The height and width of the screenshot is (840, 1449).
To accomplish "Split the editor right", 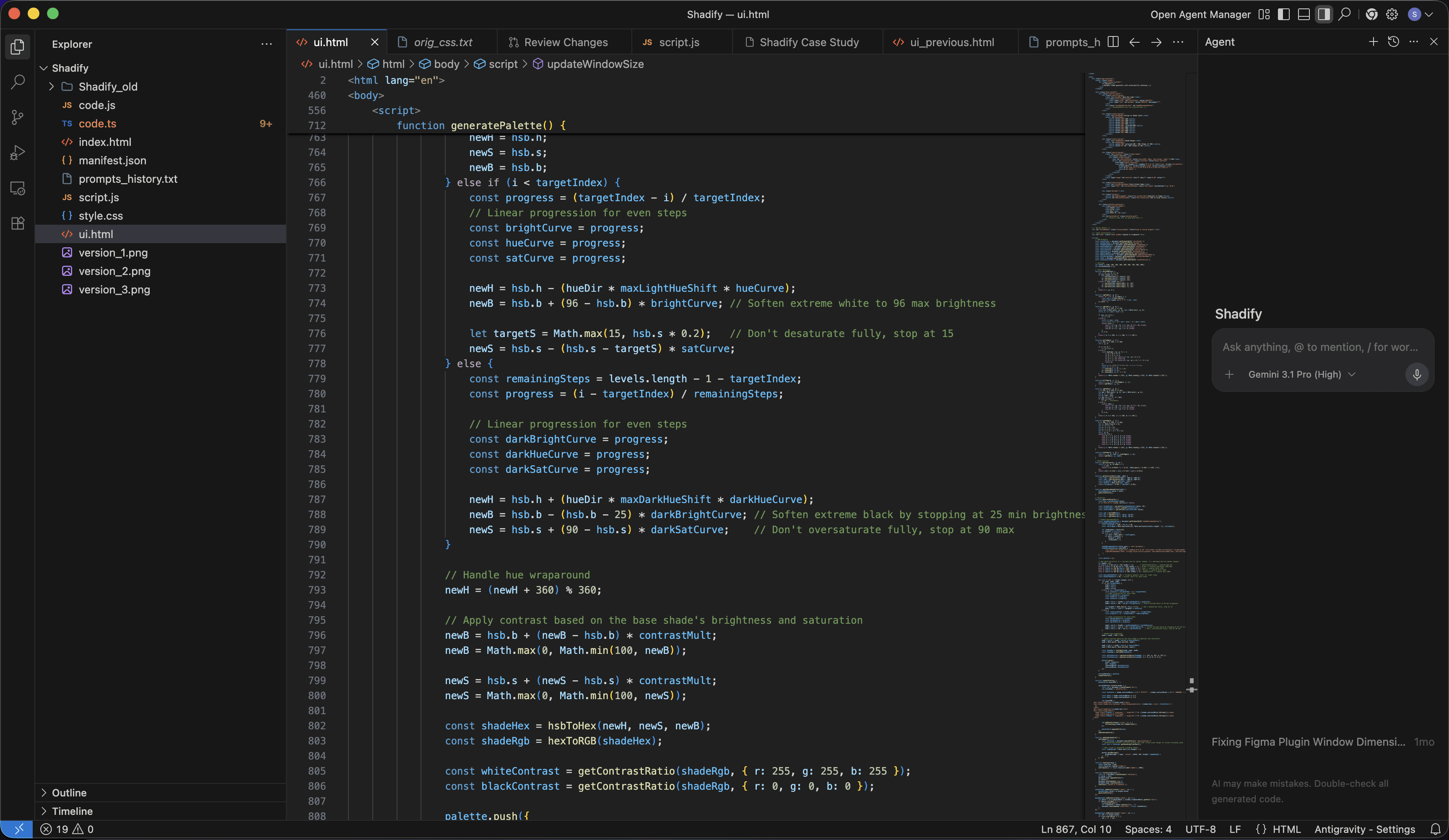I will pos(1113,42).
